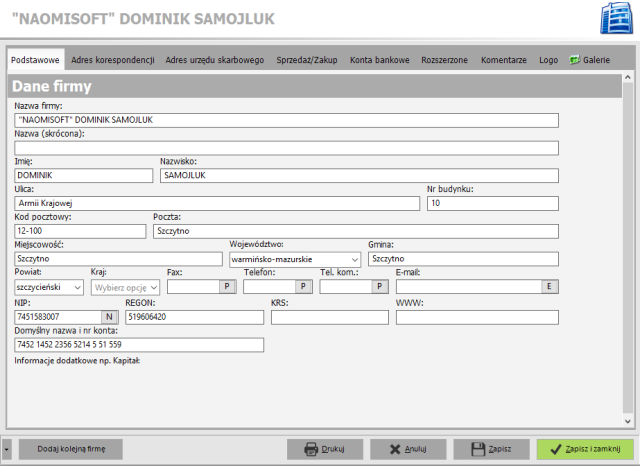Click the green Zapisz i zamknij button

(585, 449)
